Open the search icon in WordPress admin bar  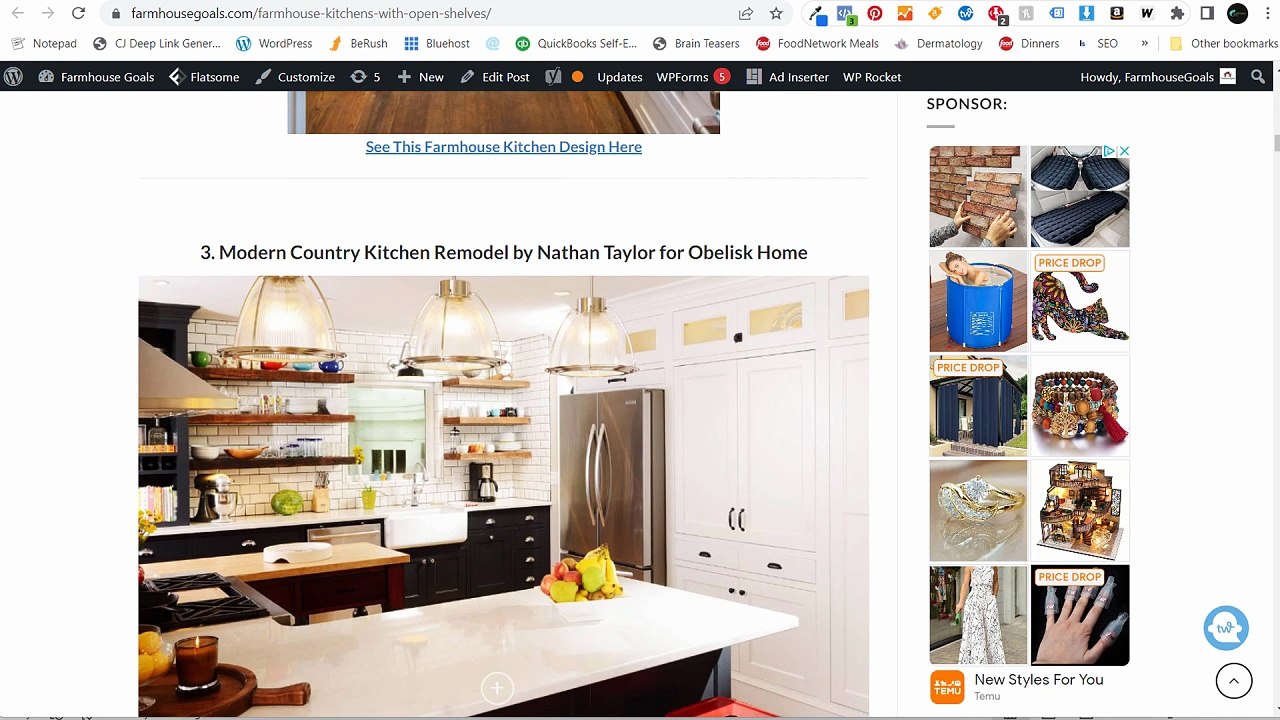(1258, 77)
